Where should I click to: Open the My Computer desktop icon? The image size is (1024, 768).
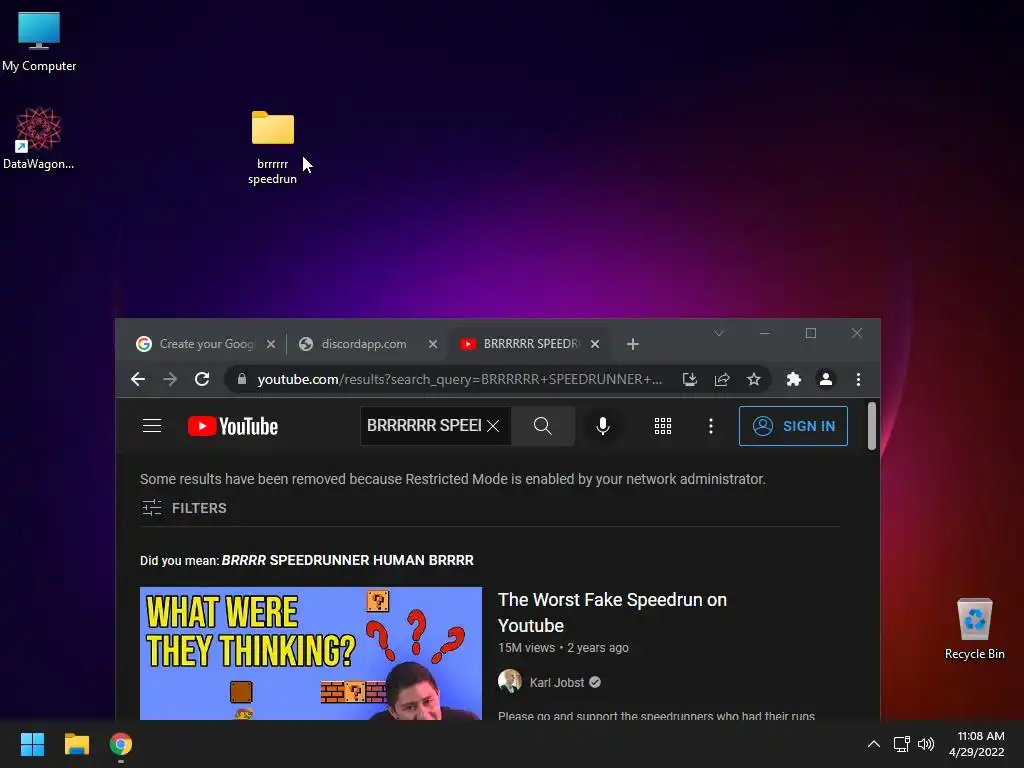39,40
